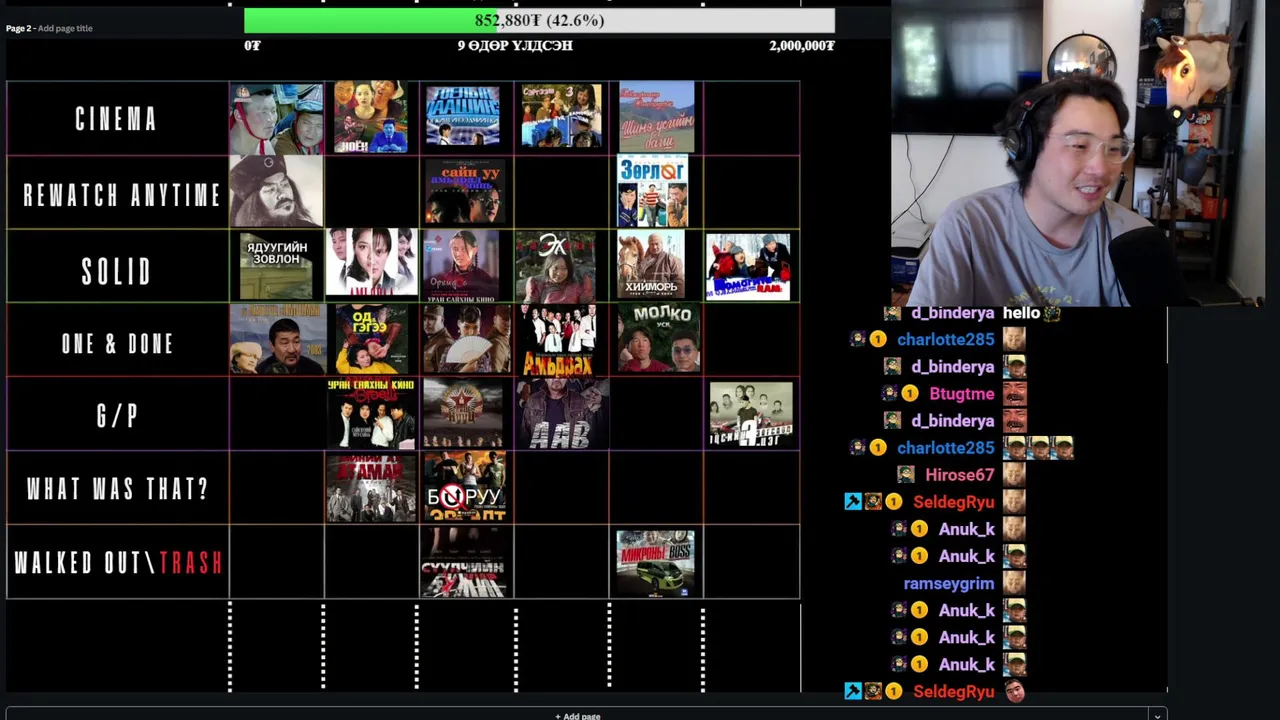1280x720 pixels.
Task: Select the Шинэ үсгийн багш poster
Action: (x=656, y=117)
